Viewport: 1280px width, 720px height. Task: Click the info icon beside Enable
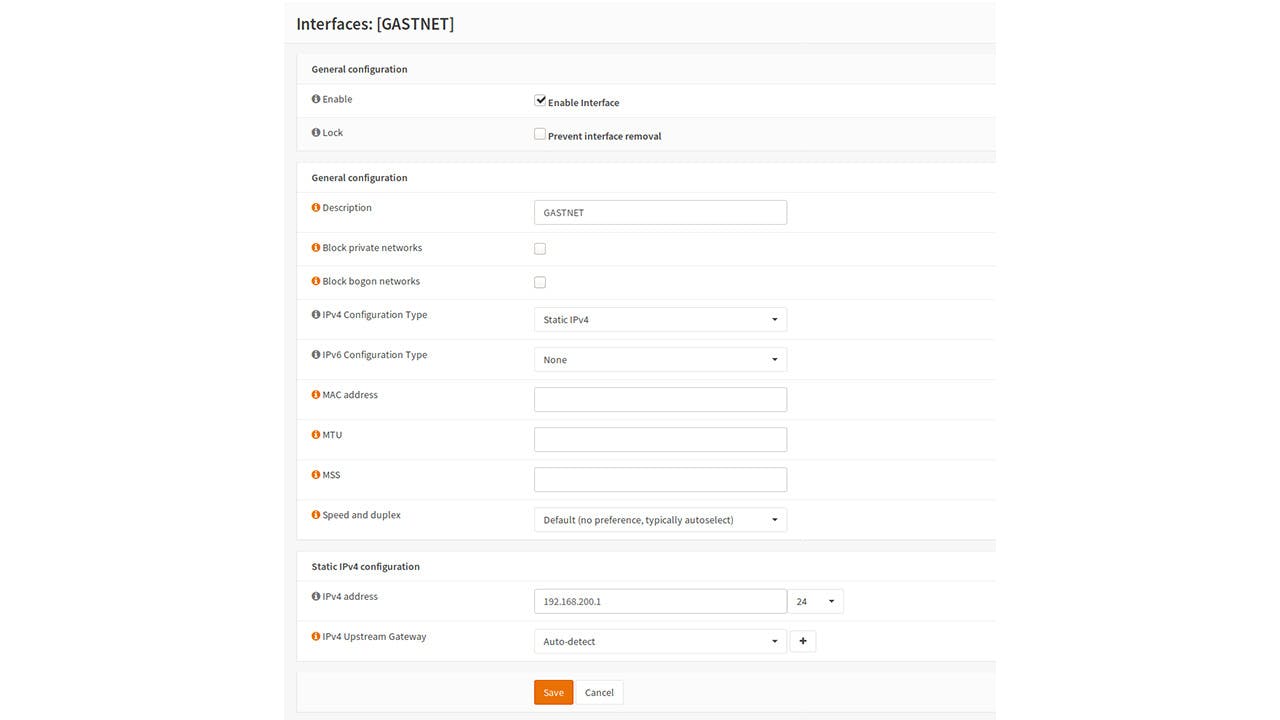click(x=316, y=99)
